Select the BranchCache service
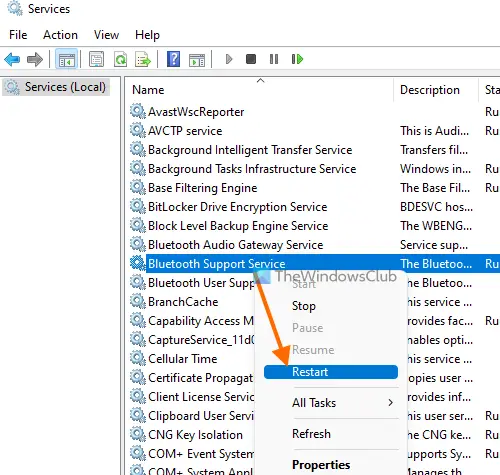The image size is (500, 475). [x=183, y=302]
